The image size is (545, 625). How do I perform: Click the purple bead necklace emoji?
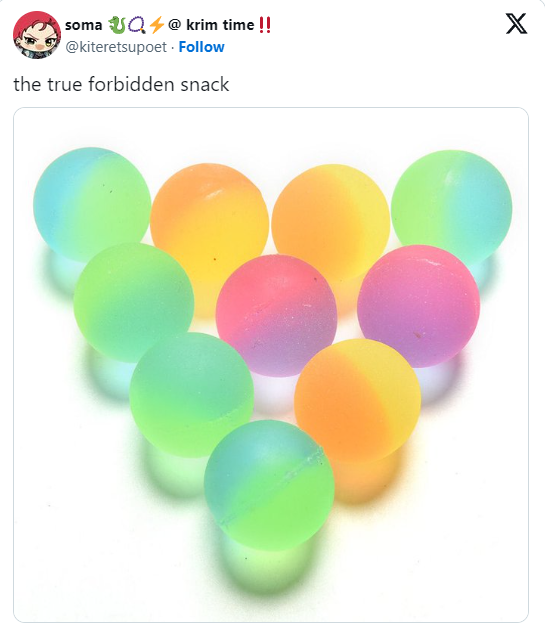pos(137,25)
